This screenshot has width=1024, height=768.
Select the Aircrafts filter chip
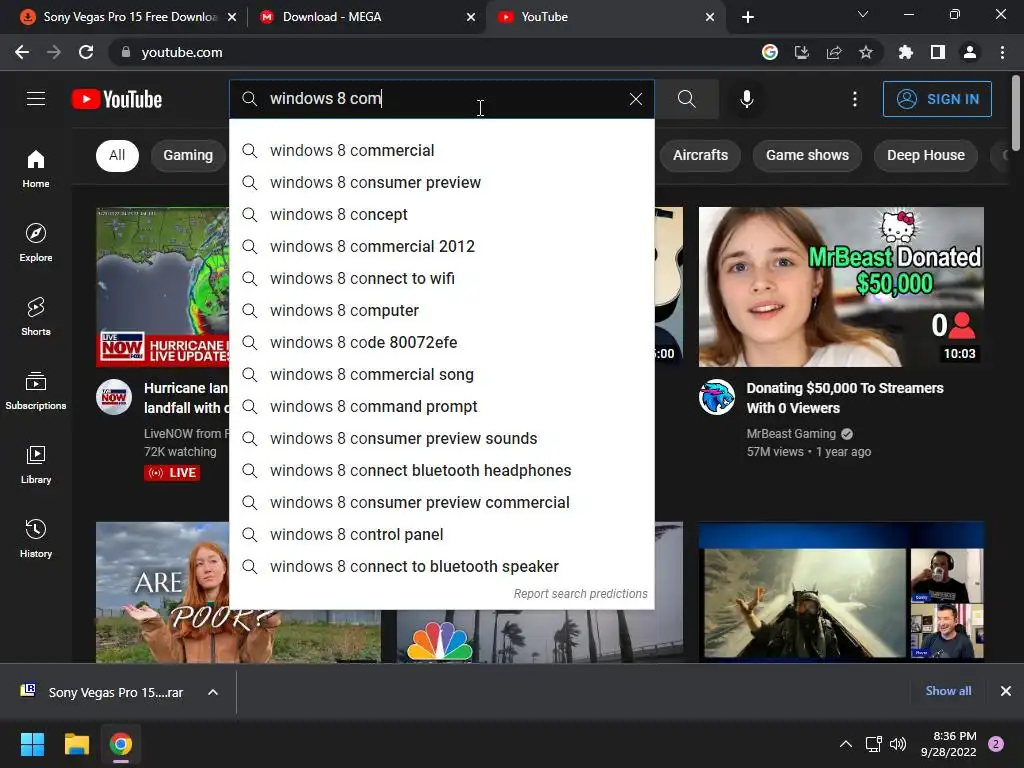[700, 155]
